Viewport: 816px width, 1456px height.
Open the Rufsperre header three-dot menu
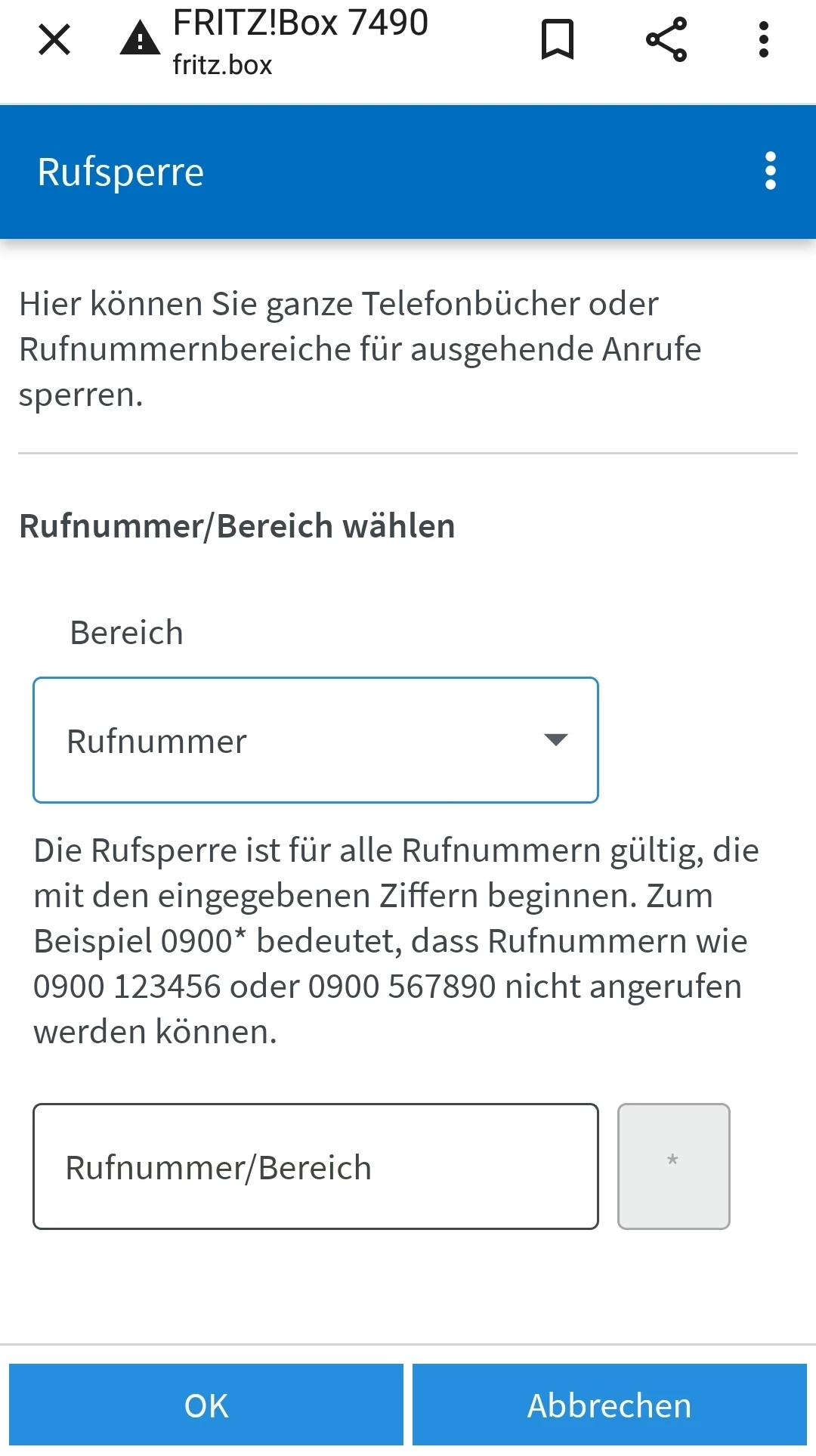coord(771,171)
